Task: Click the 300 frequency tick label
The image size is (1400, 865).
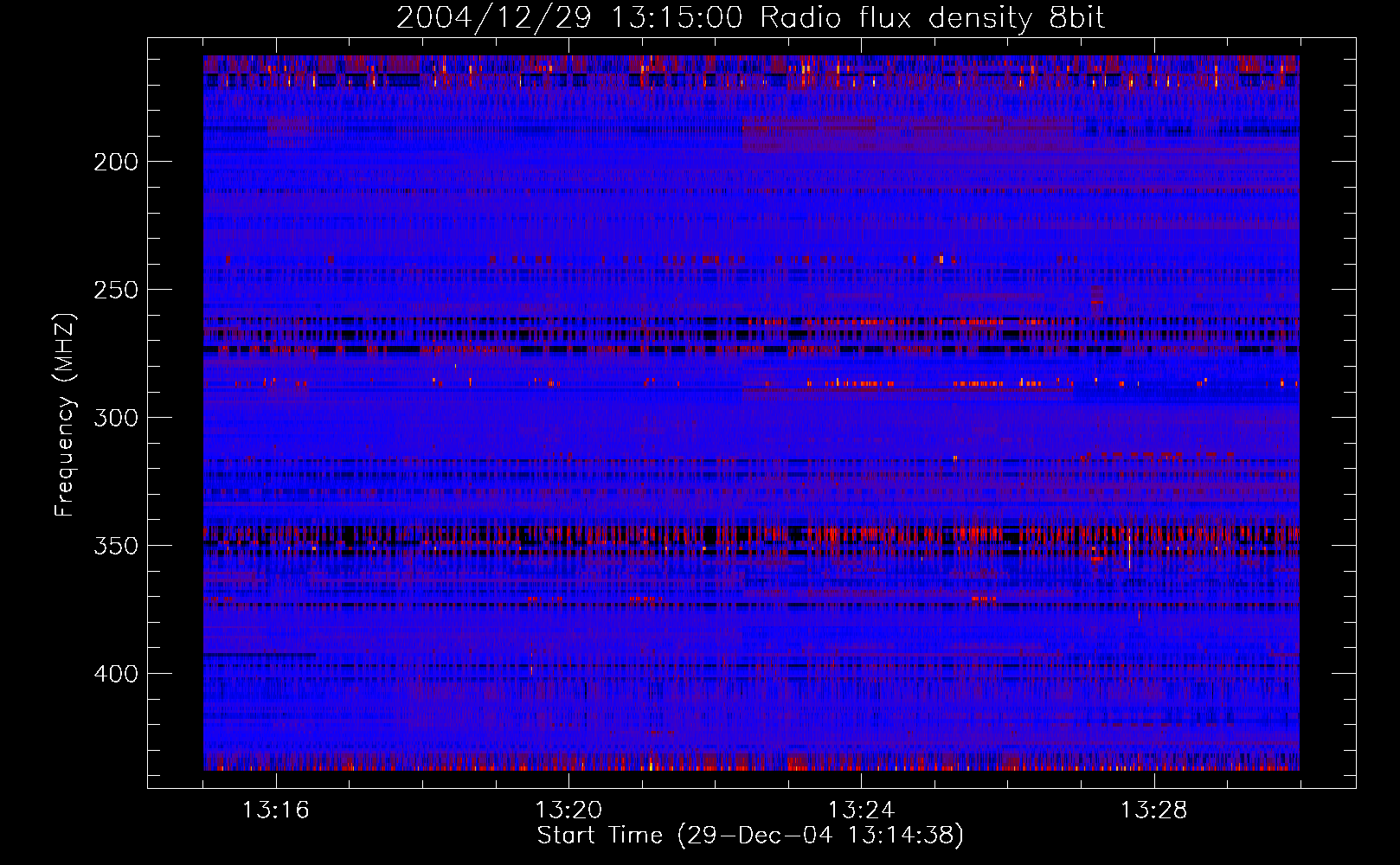Action: point(116,418)
